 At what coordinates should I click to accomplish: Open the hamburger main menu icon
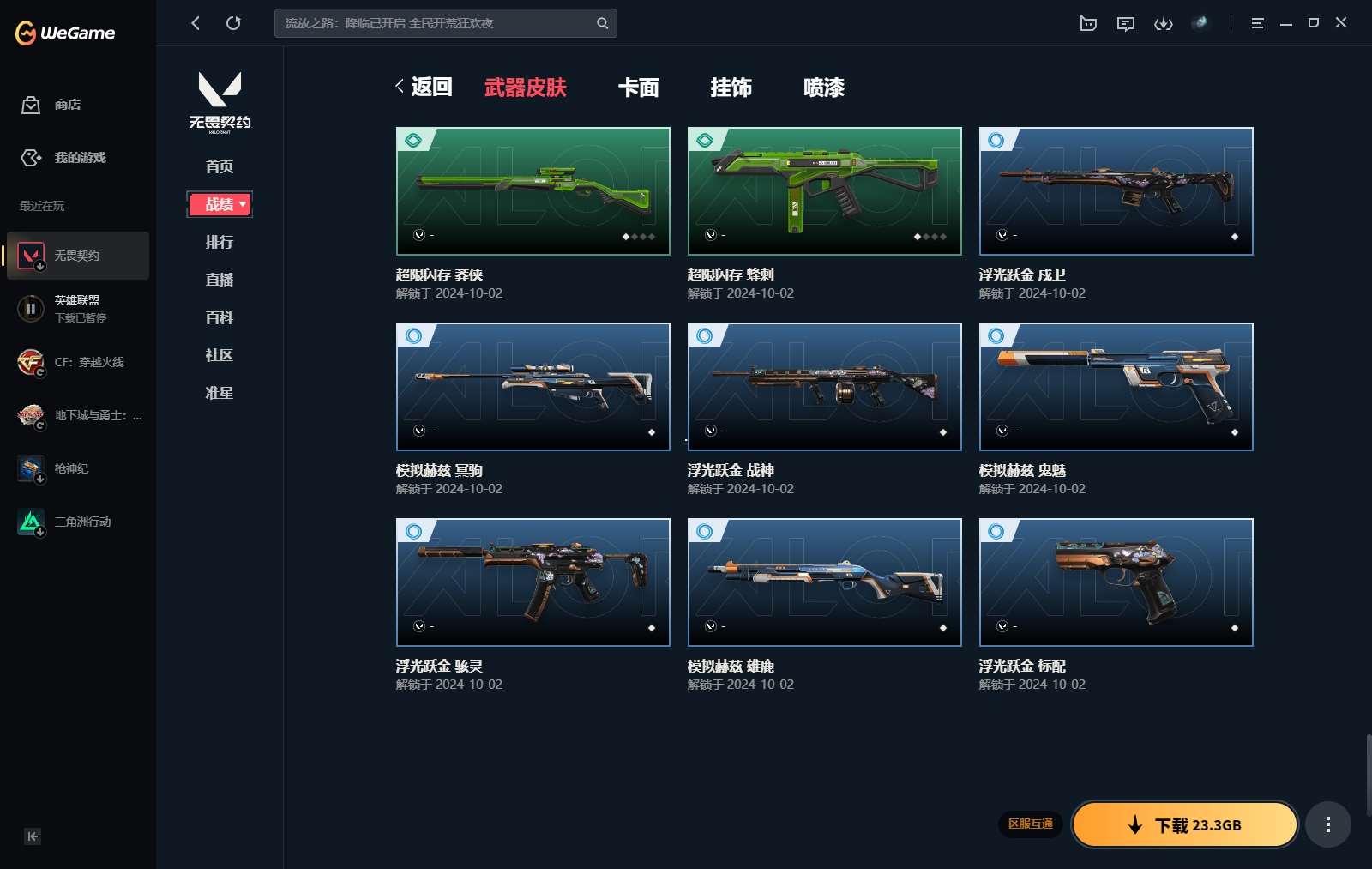click(x=1257, y=23)
